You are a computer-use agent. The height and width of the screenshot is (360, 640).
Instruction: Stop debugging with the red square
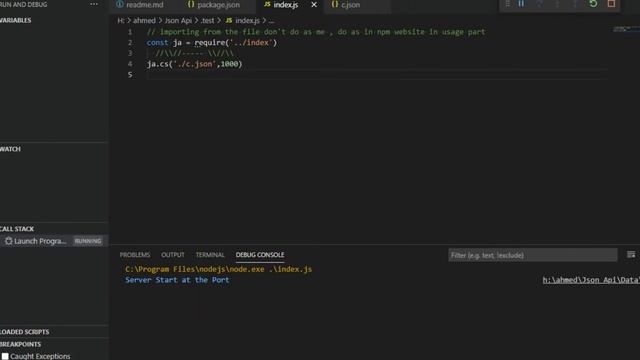[611, 4]
